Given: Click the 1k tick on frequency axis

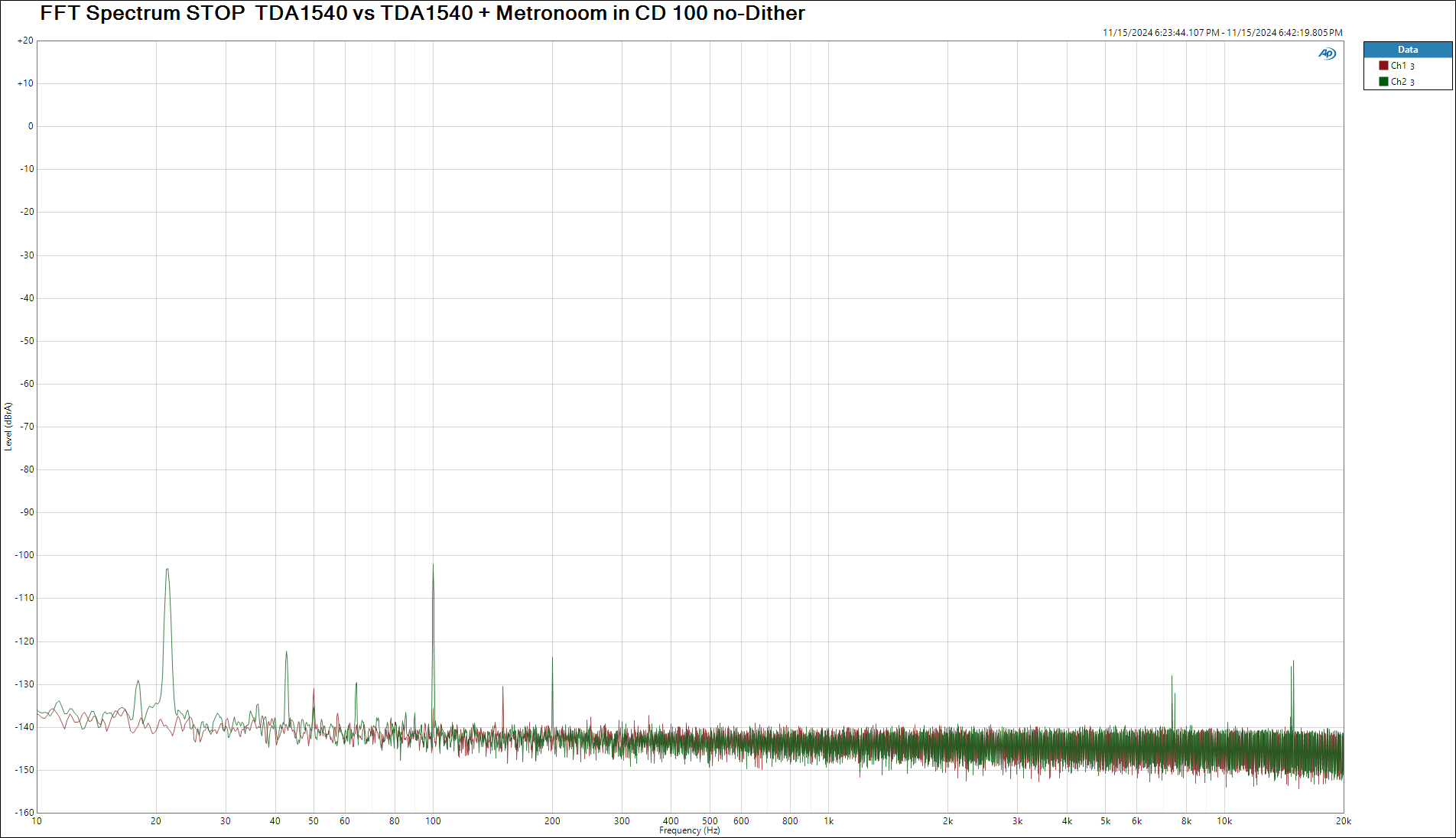Looking at the screenshot, I should click(828, 821).
